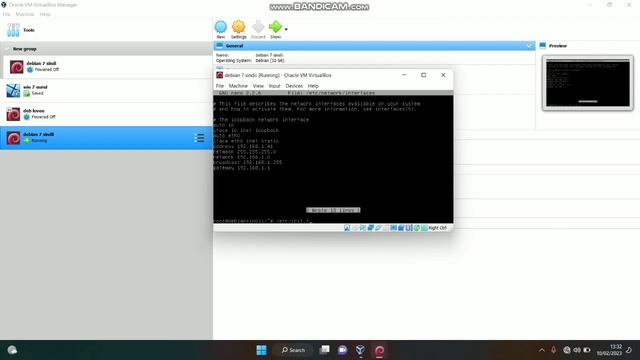Open the weather widget on the taskbar
Viewport: 640px width, 360px height.
point(12,350)
